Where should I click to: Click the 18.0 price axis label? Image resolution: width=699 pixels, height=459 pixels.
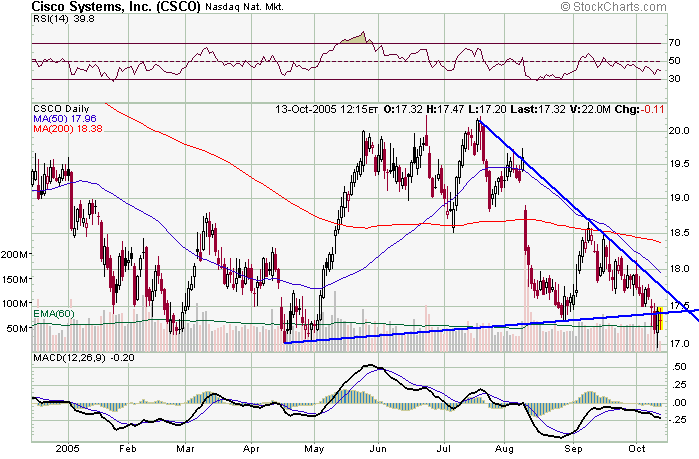pyautogui.click(x=678, y=269)
